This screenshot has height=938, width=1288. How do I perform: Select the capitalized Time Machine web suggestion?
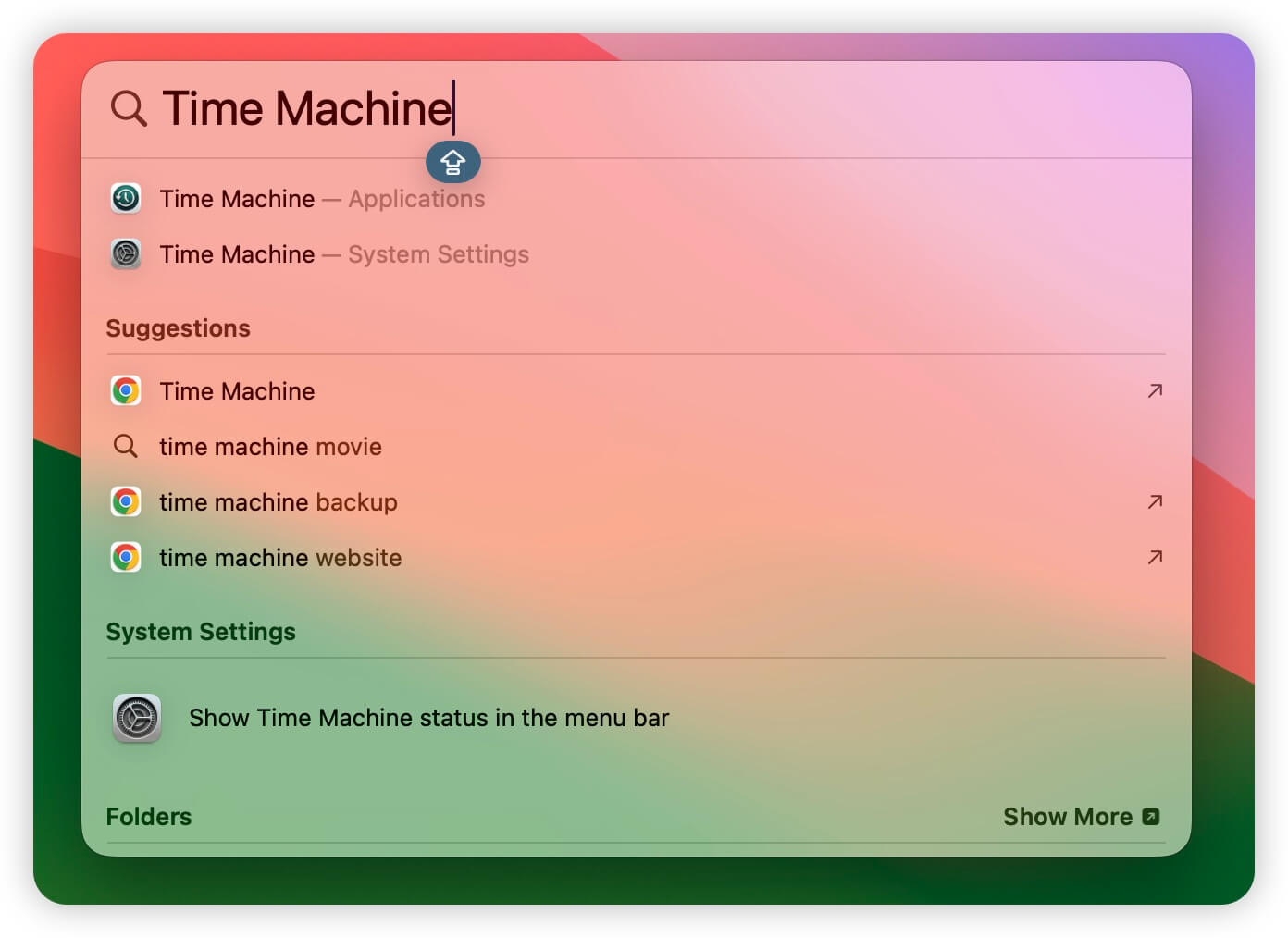[237, 391]
